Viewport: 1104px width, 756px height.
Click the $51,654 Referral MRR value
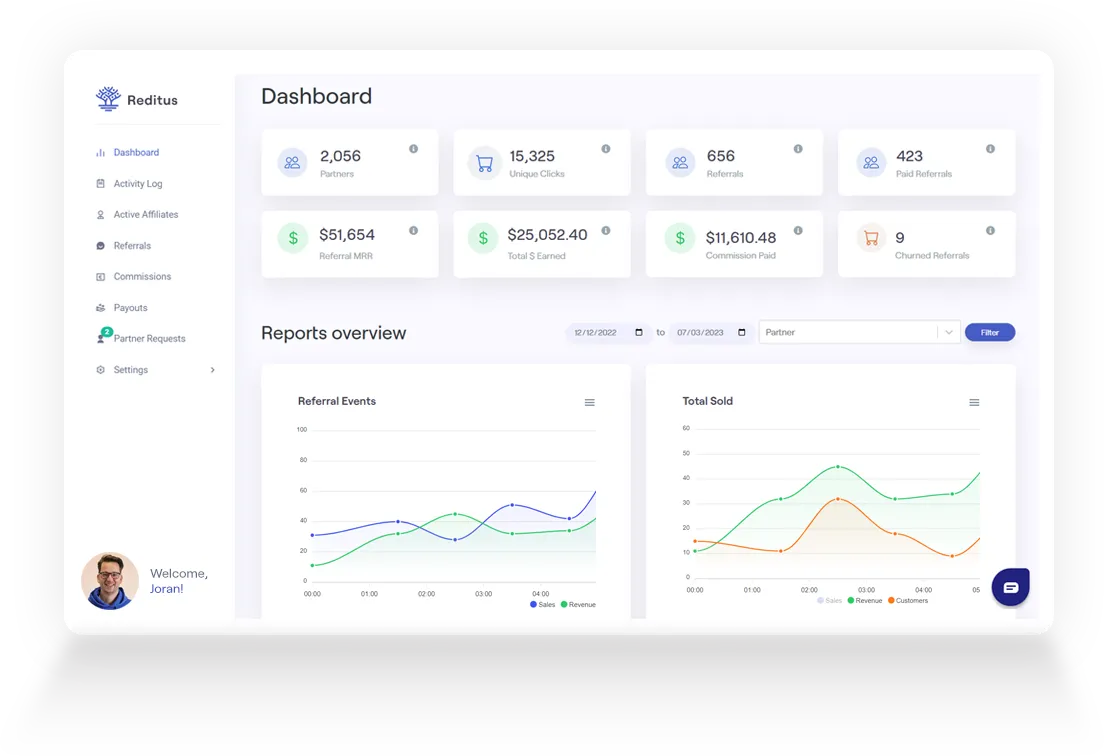pos(347,235)
